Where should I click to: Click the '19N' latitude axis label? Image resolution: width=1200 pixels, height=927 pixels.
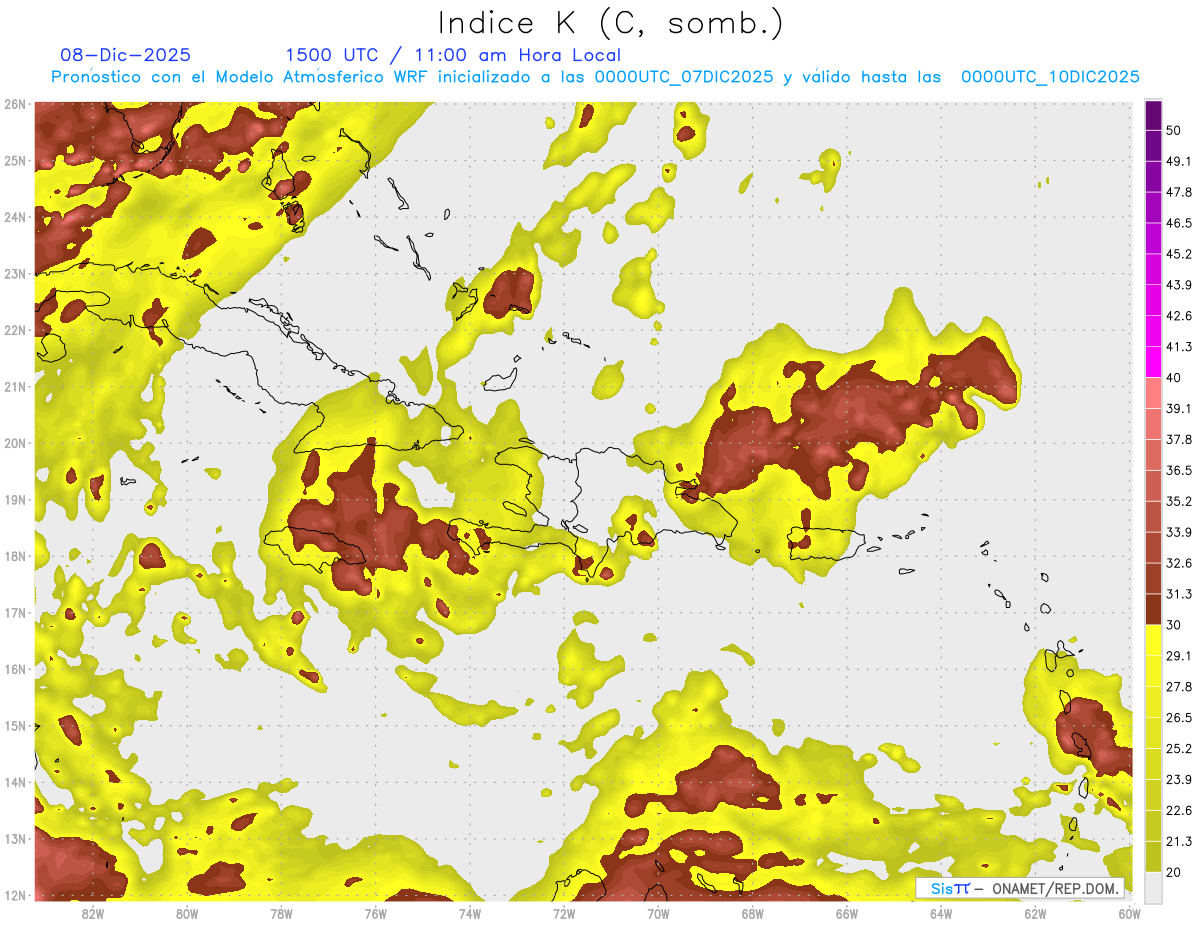14,500
